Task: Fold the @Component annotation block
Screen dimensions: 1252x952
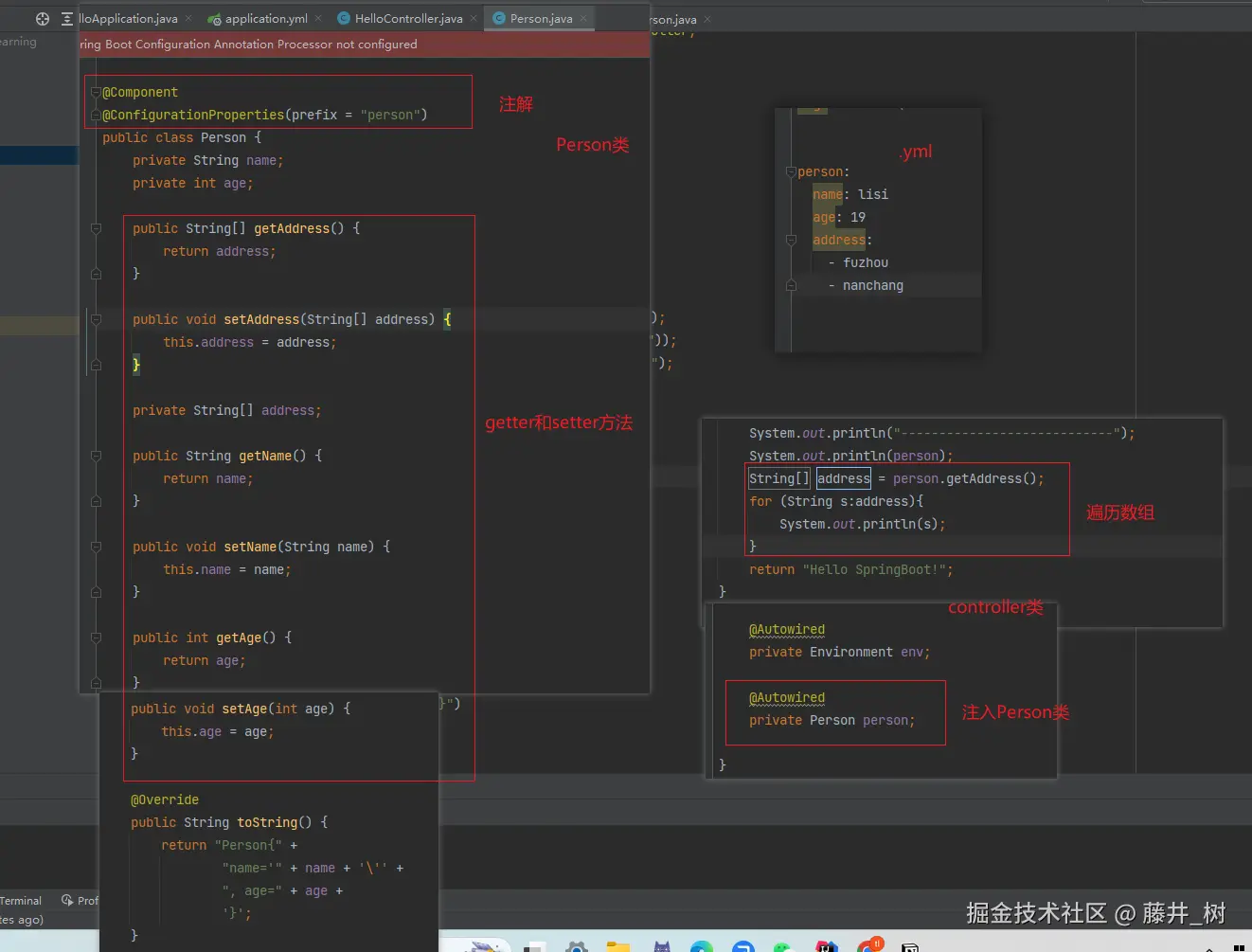Action: [96, 92]
